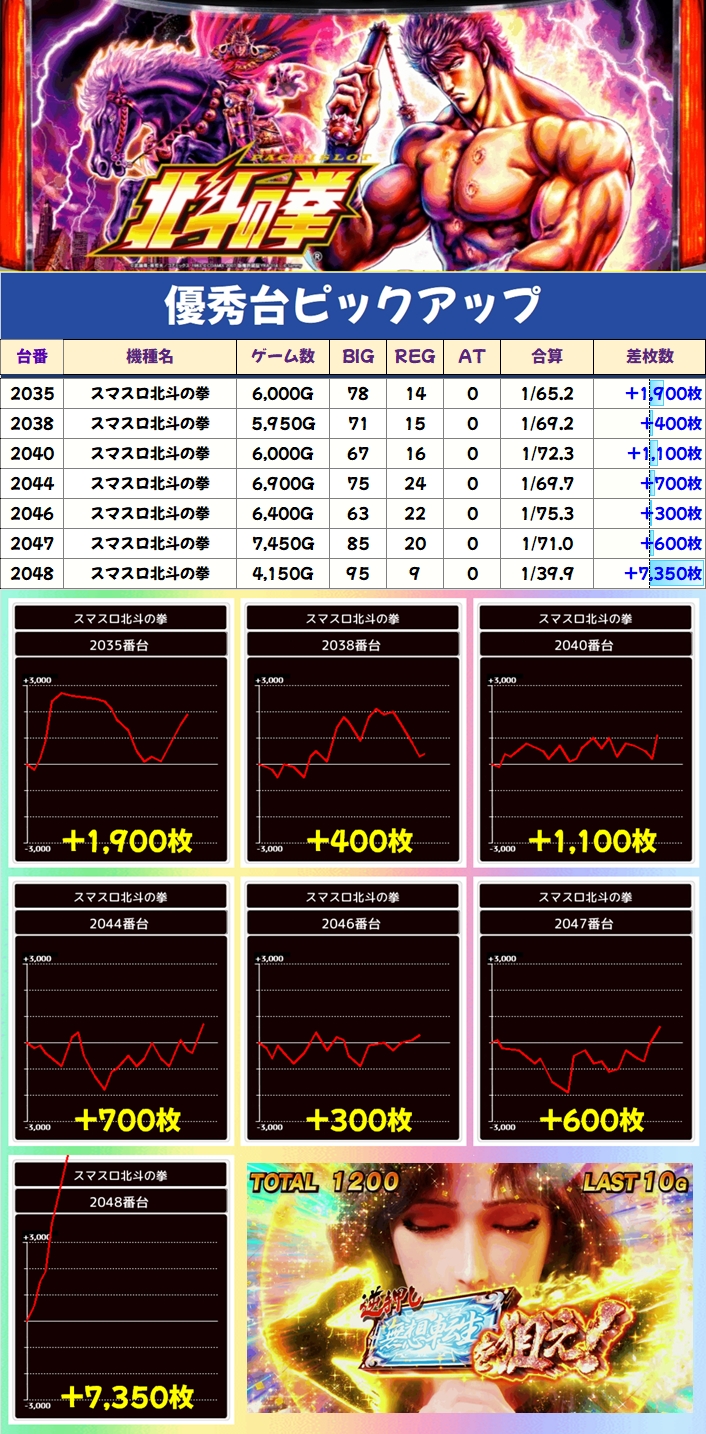Click the 1/69.7 combined rate cell
This screenshot has height=1434, width=706.
(547, 484)
